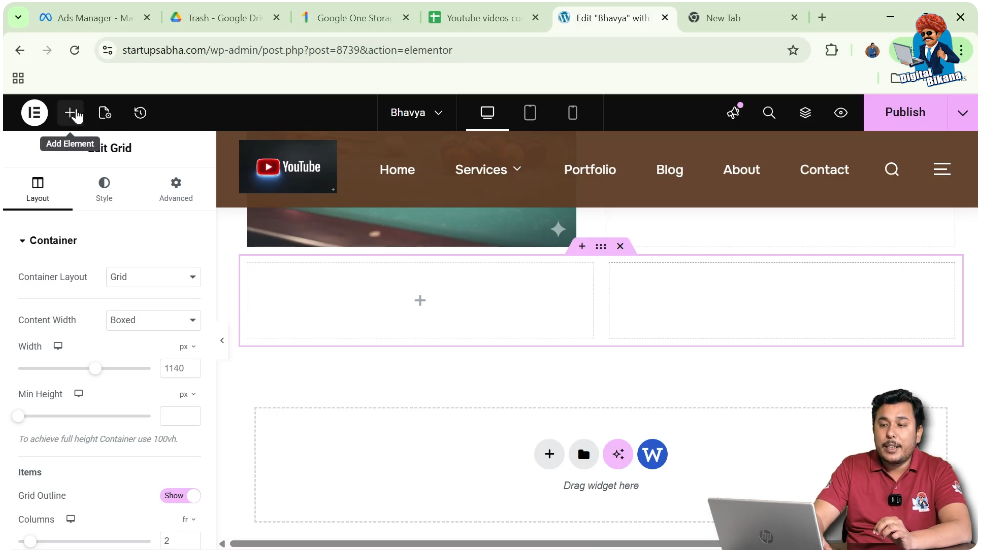The height and width of the screenshot is (553, 983).
Task: Open the Container Layout dropdown
Action: [153, 277]
